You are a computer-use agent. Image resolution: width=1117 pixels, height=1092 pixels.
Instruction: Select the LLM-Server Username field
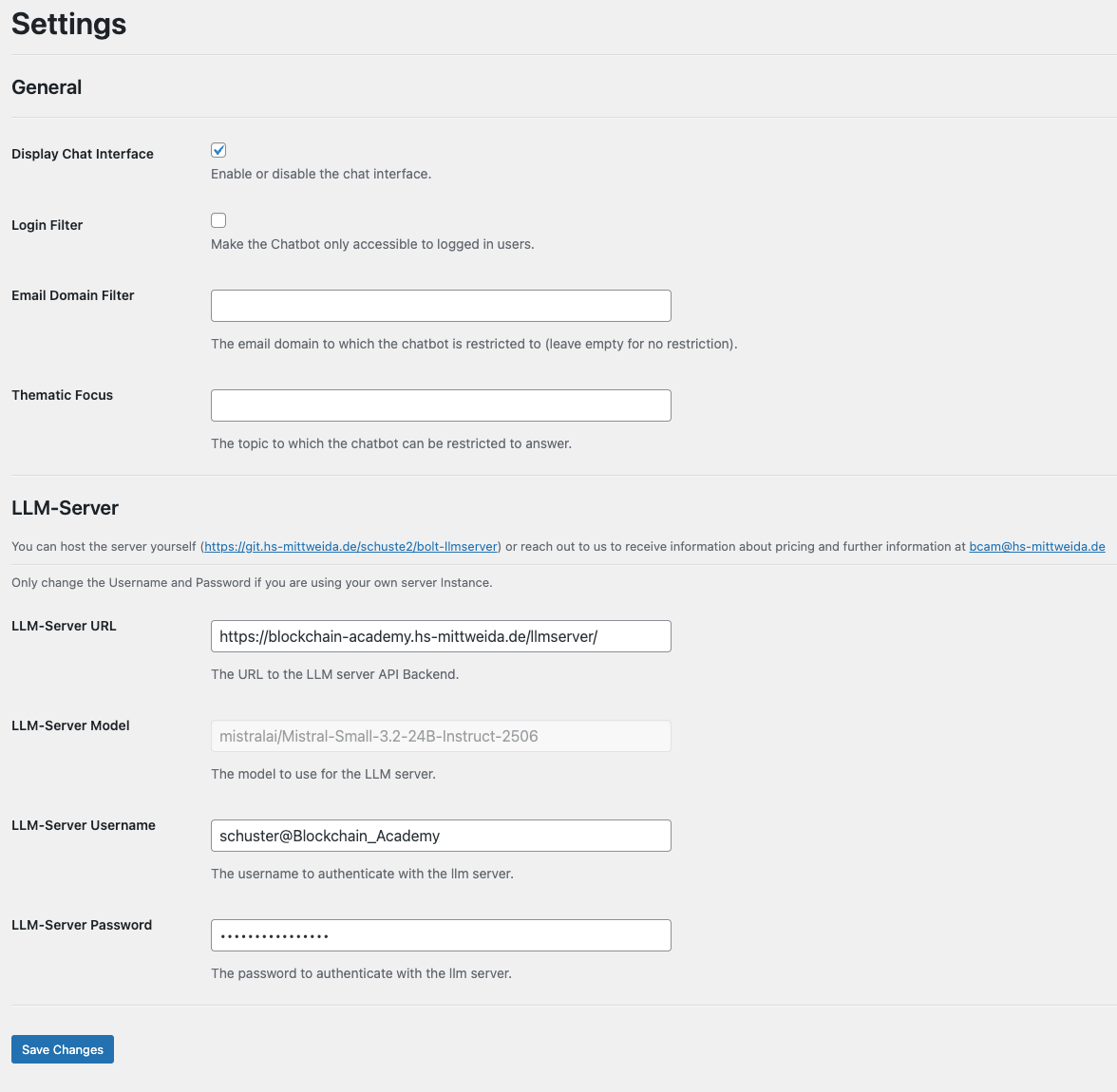coord(440,836)
